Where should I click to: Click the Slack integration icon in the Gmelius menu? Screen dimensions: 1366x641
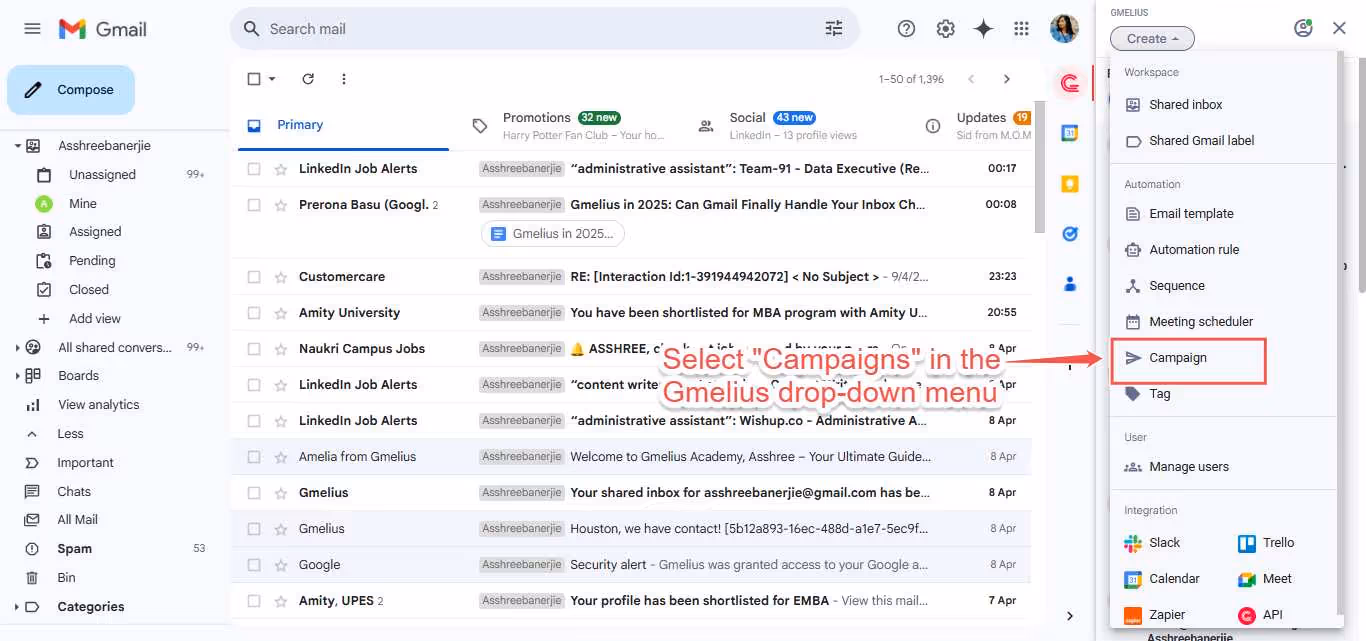[x=1132, y=542]
